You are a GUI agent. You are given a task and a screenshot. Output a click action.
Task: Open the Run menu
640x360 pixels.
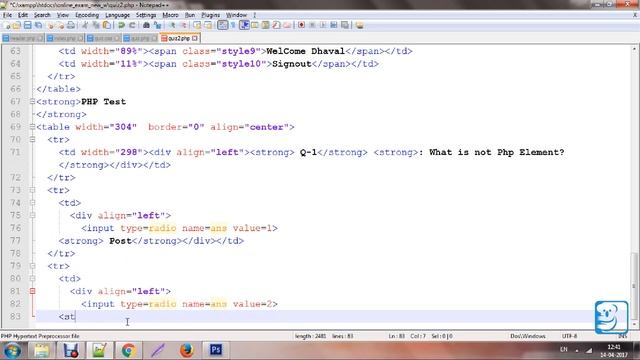point(190,15)
